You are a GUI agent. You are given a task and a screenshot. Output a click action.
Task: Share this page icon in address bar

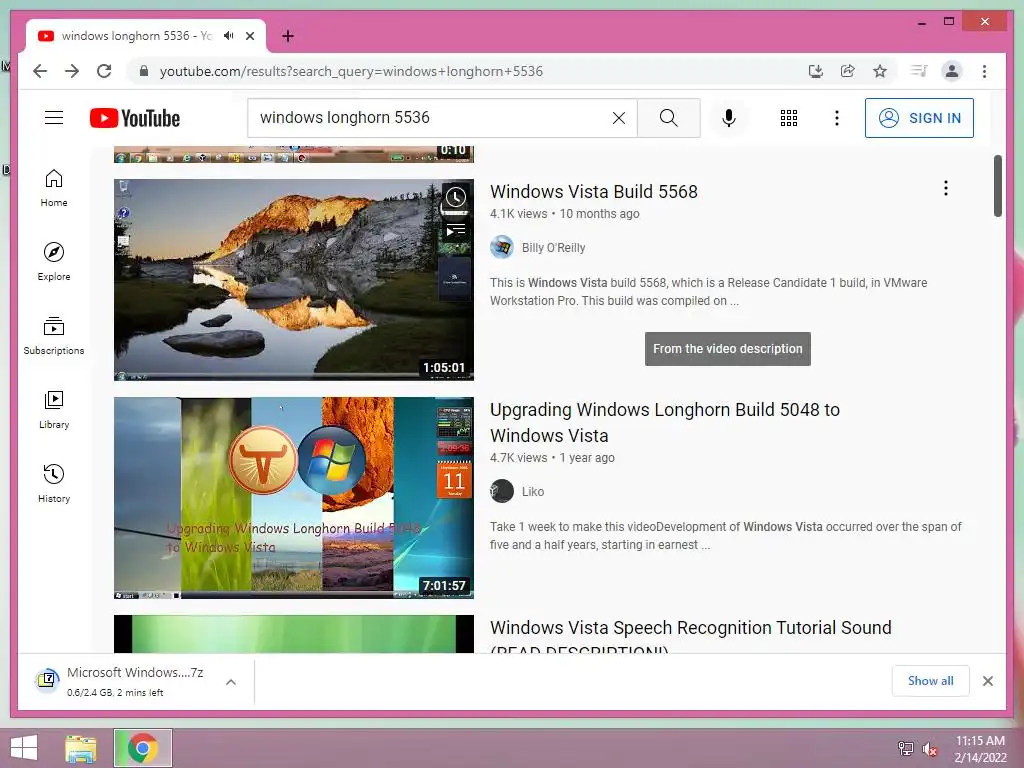(x=848, y=71)
